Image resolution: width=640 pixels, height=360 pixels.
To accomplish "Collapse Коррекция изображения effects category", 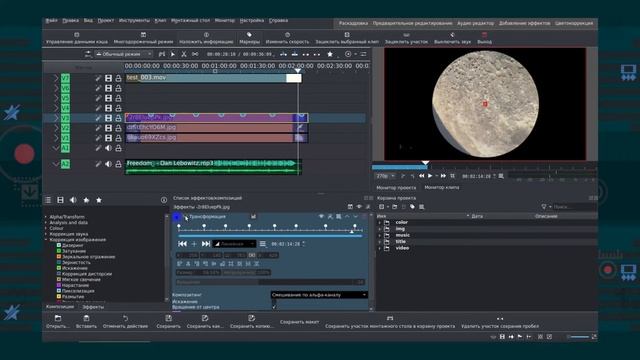I will click(x=46, y=240).
